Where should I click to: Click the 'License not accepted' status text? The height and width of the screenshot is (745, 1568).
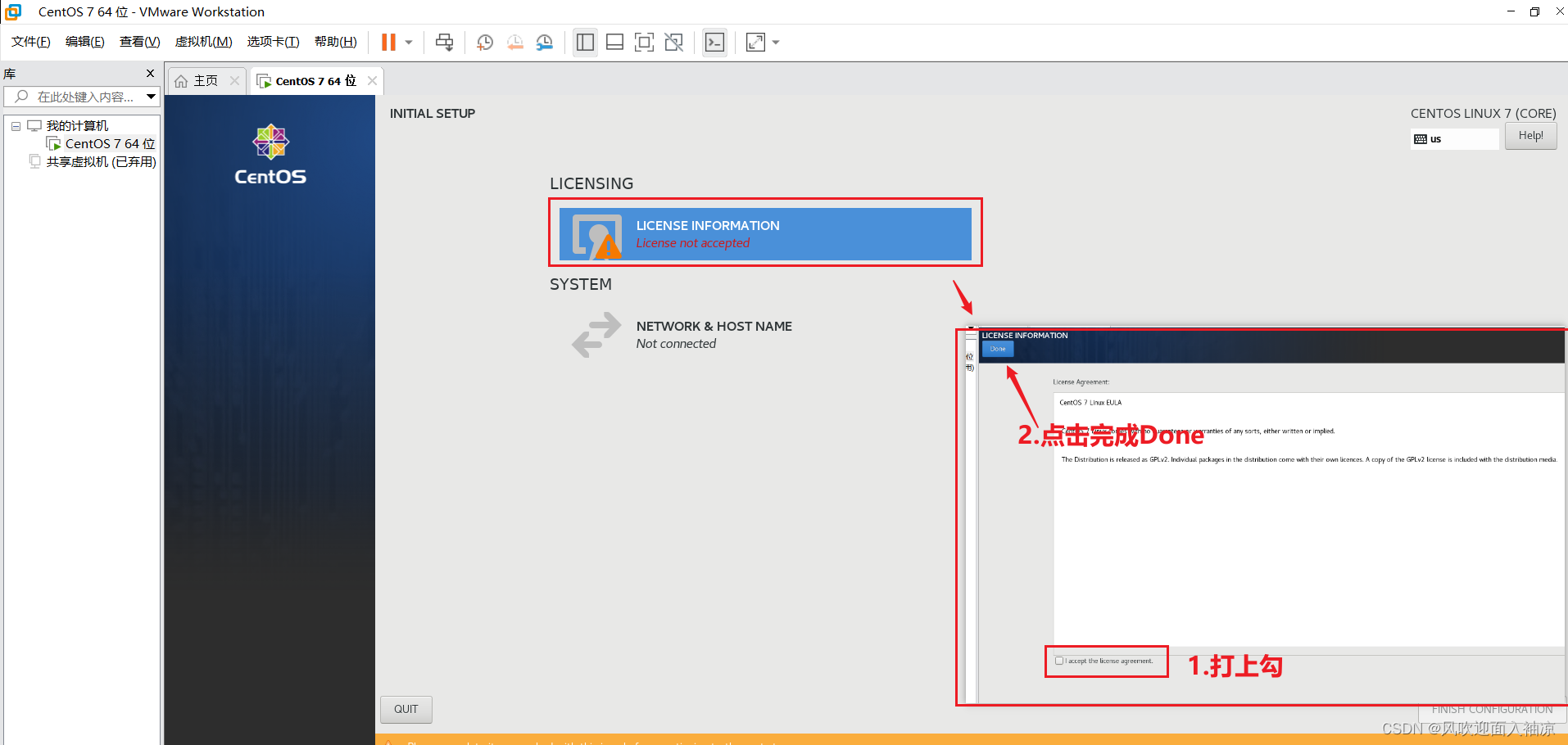click(x=693, y=243)
